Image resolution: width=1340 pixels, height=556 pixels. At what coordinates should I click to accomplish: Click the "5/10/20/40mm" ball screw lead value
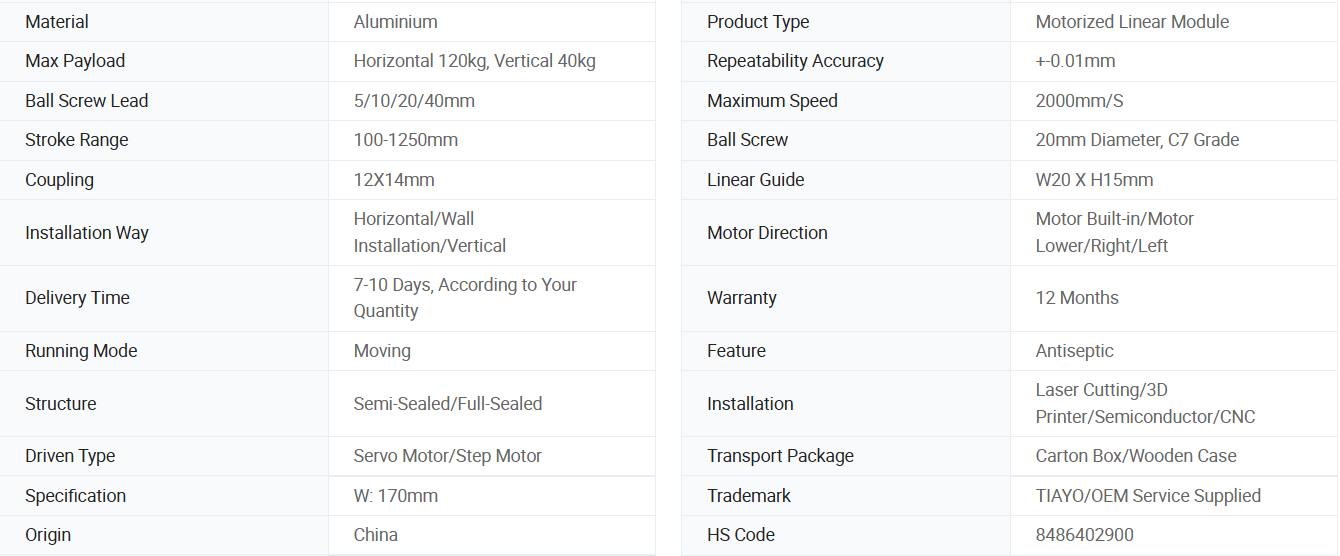point(414,101)
